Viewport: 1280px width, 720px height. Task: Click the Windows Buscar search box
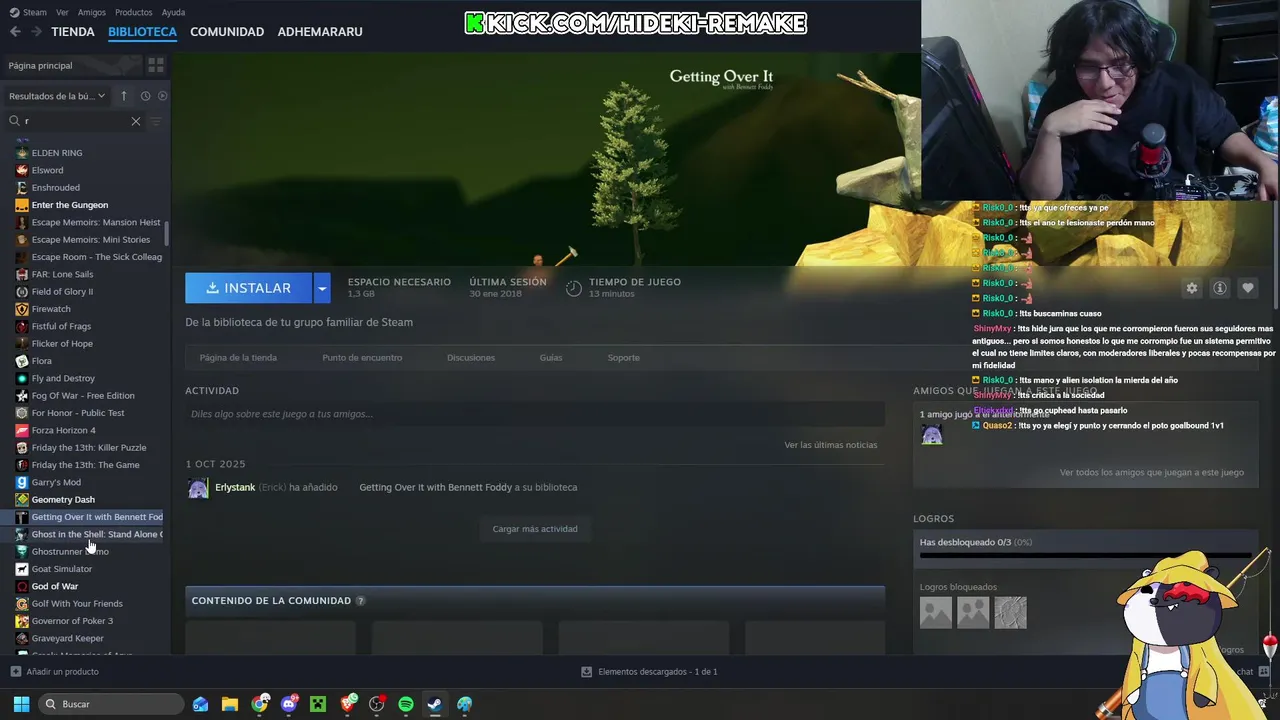[x=112, y=704]
